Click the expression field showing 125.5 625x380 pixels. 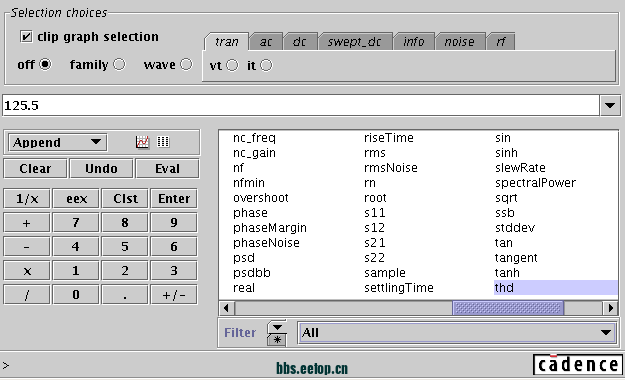(x=301, y=106)
